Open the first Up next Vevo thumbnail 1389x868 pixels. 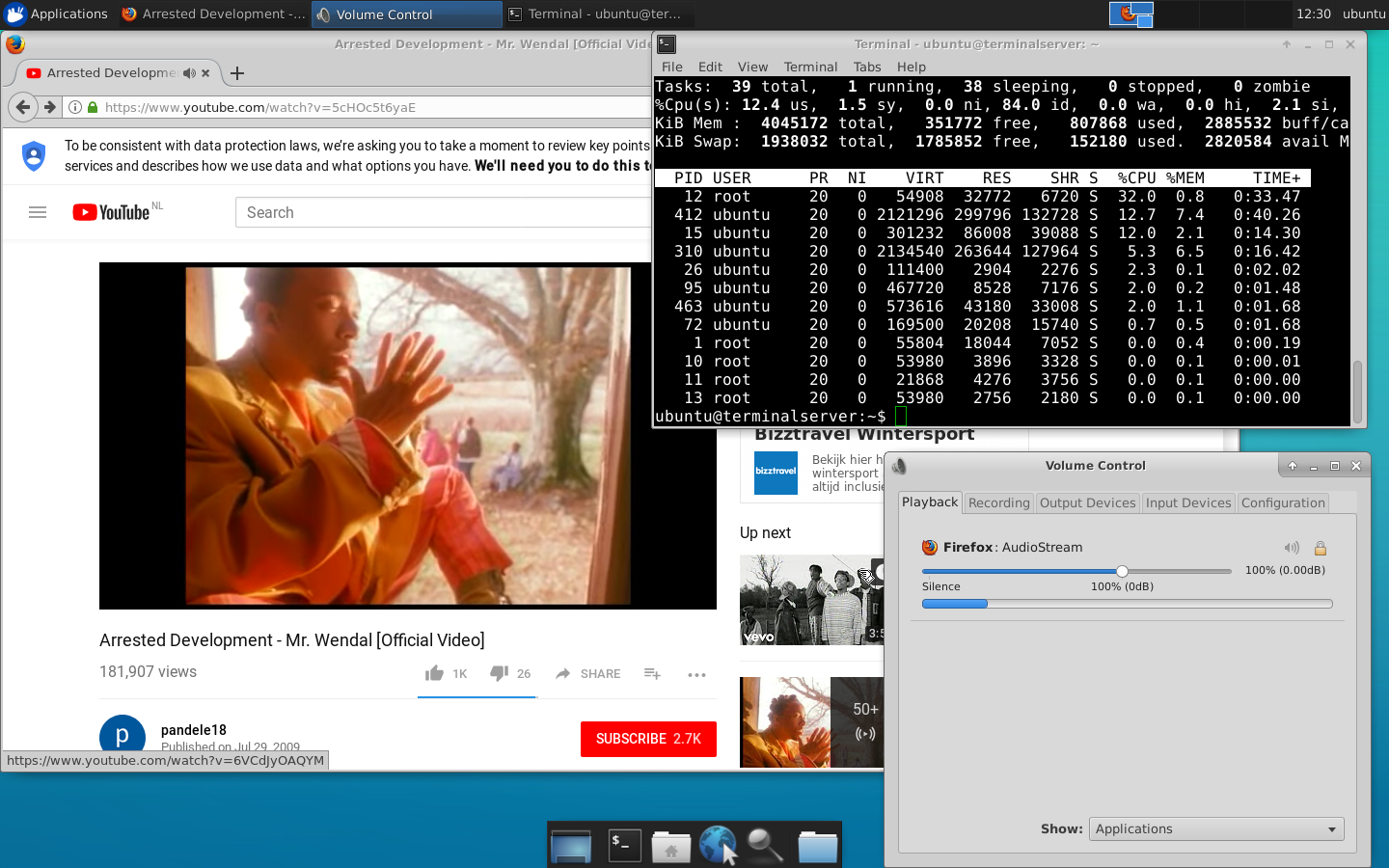pos(811,600)
